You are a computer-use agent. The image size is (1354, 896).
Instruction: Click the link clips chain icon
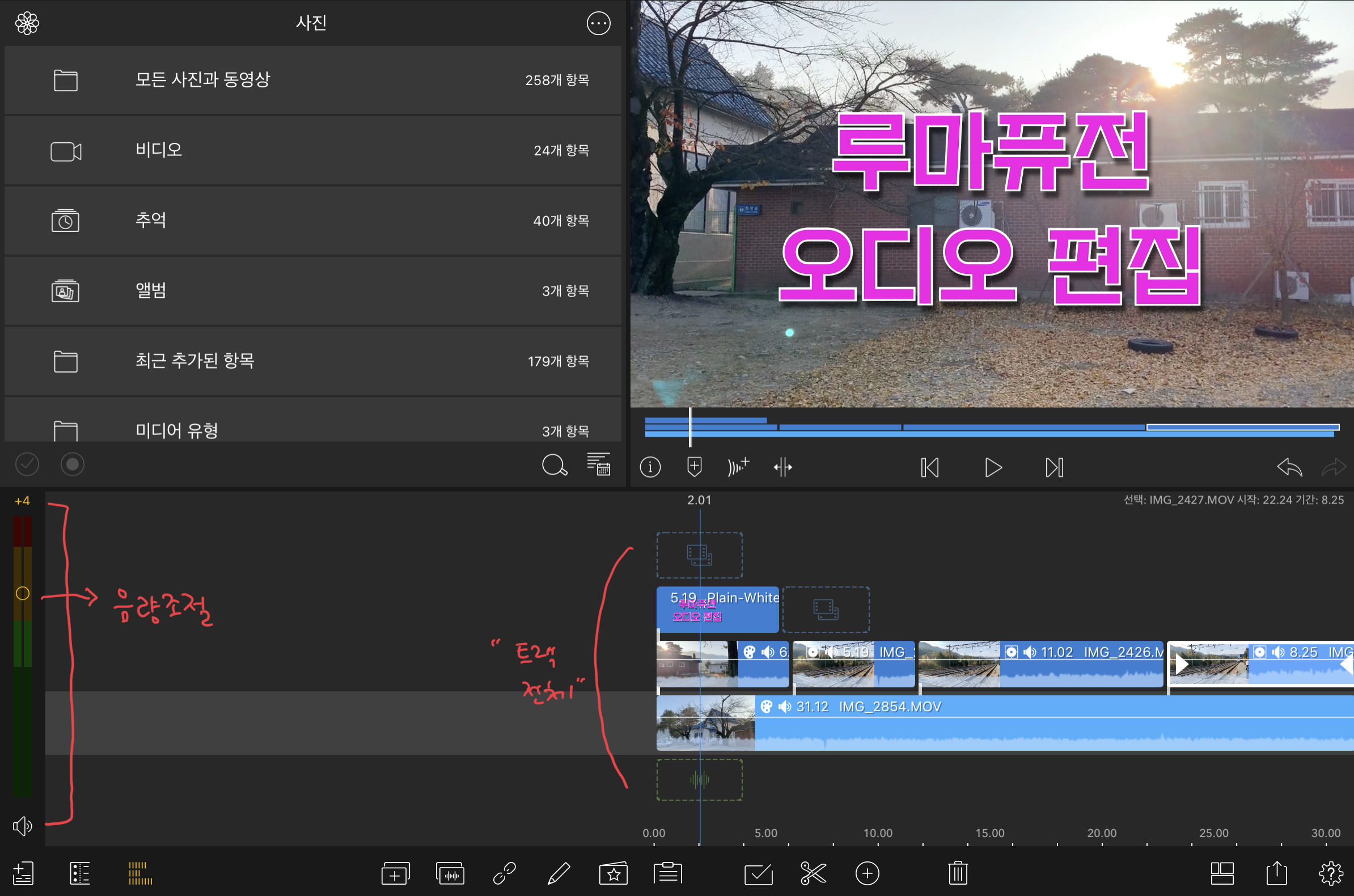(504, 873)
